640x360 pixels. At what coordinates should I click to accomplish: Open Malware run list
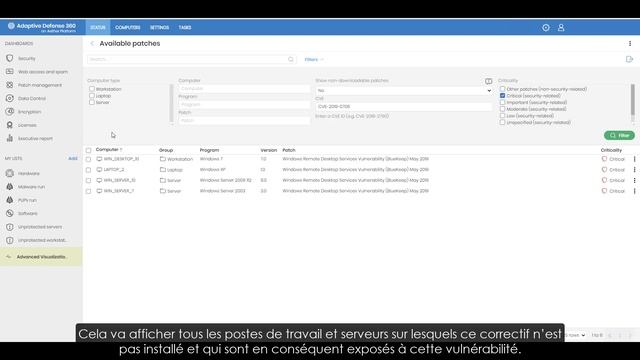[31, 187]
